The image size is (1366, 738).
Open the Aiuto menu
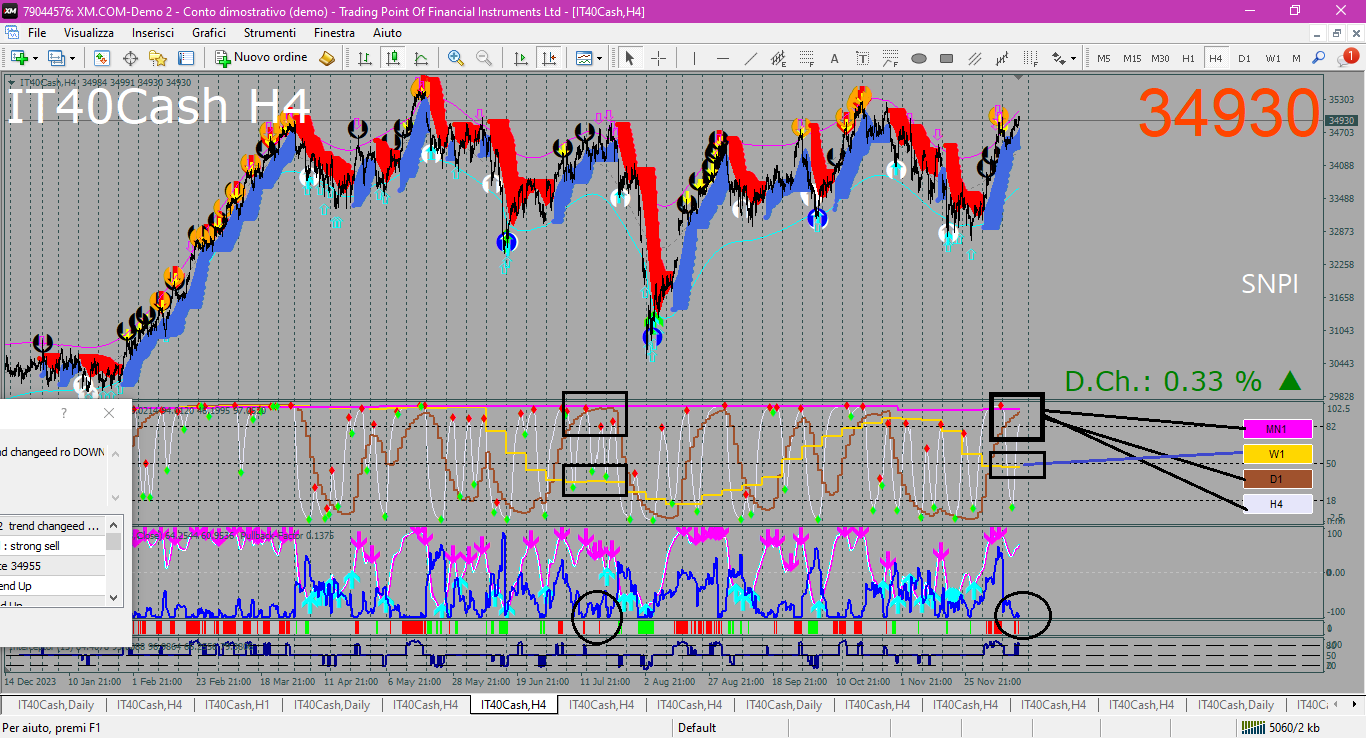[x=387, y=32]
